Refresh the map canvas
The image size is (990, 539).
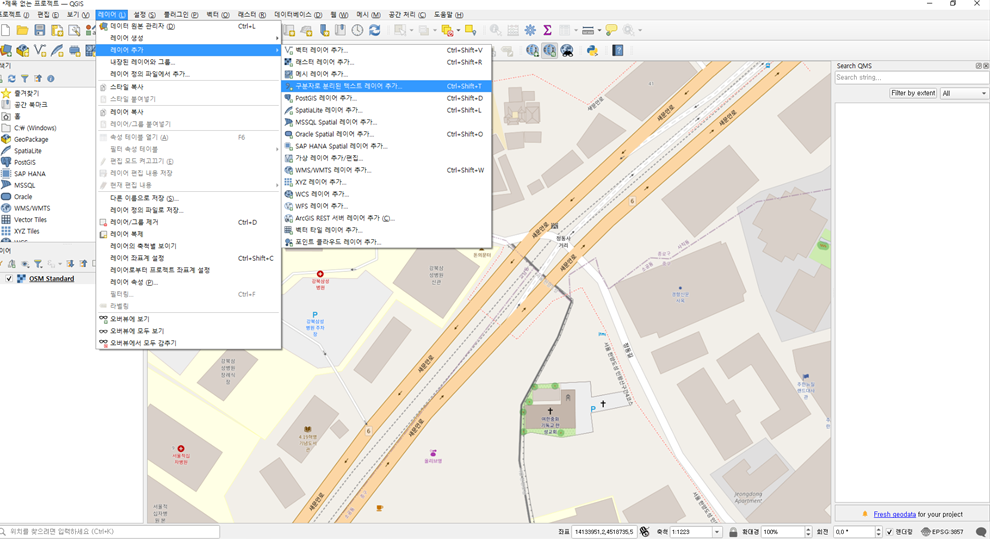(374, 30)
